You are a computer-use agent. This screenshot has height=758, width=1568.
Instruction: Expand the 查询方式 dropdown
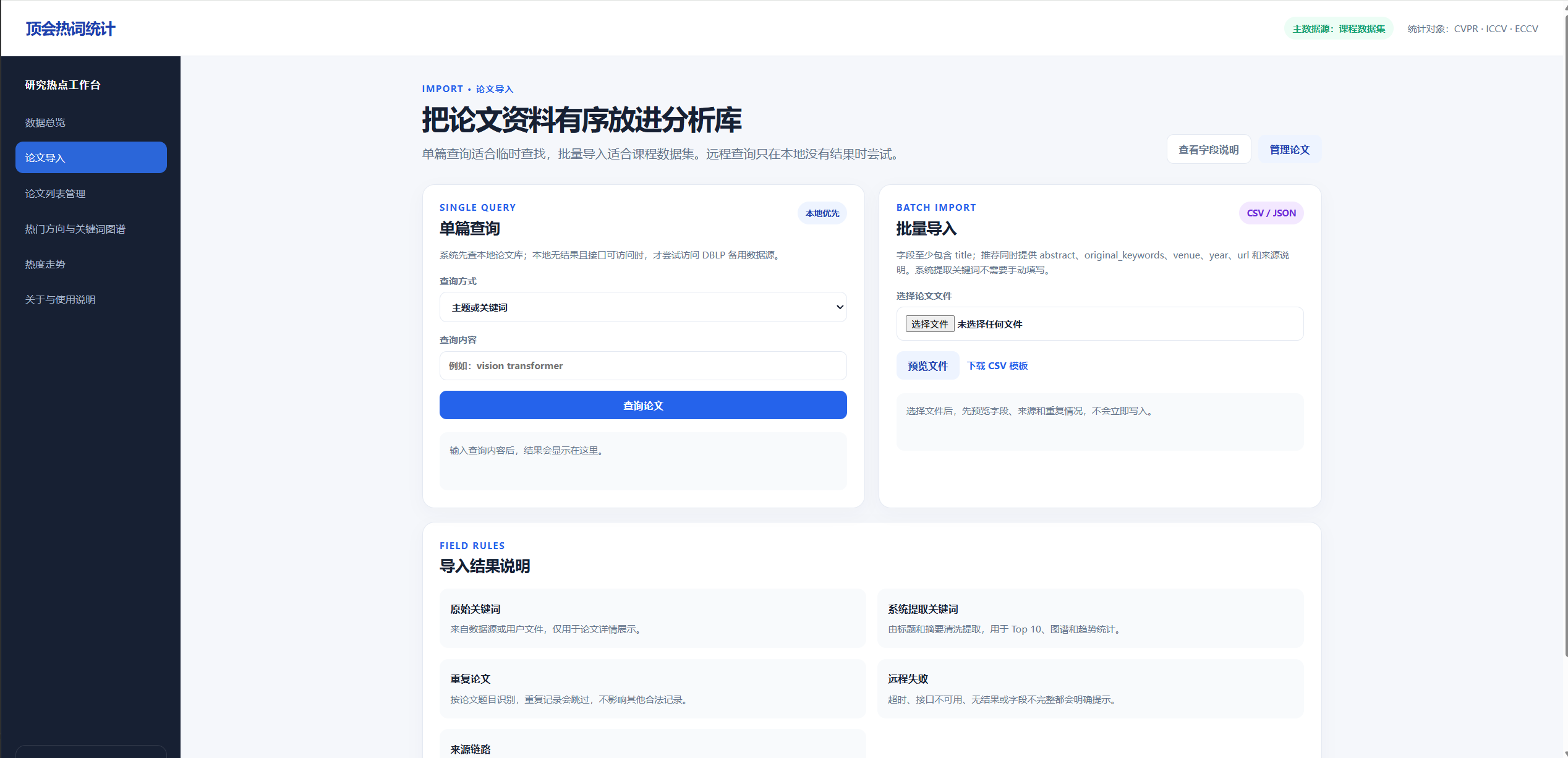(x=643, y=307)
